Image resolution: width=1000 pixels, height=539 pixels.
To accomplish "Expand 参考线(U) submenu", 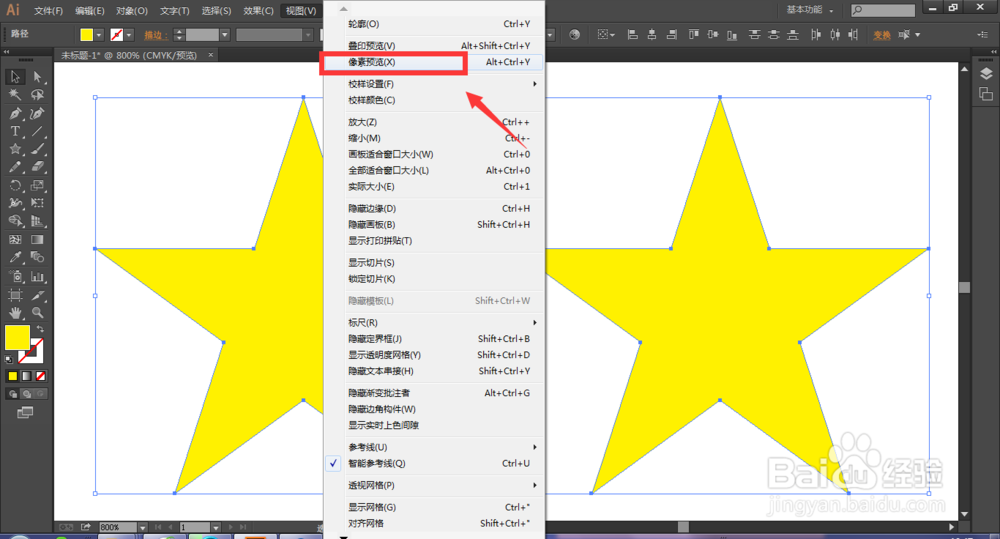I will 434,447.
